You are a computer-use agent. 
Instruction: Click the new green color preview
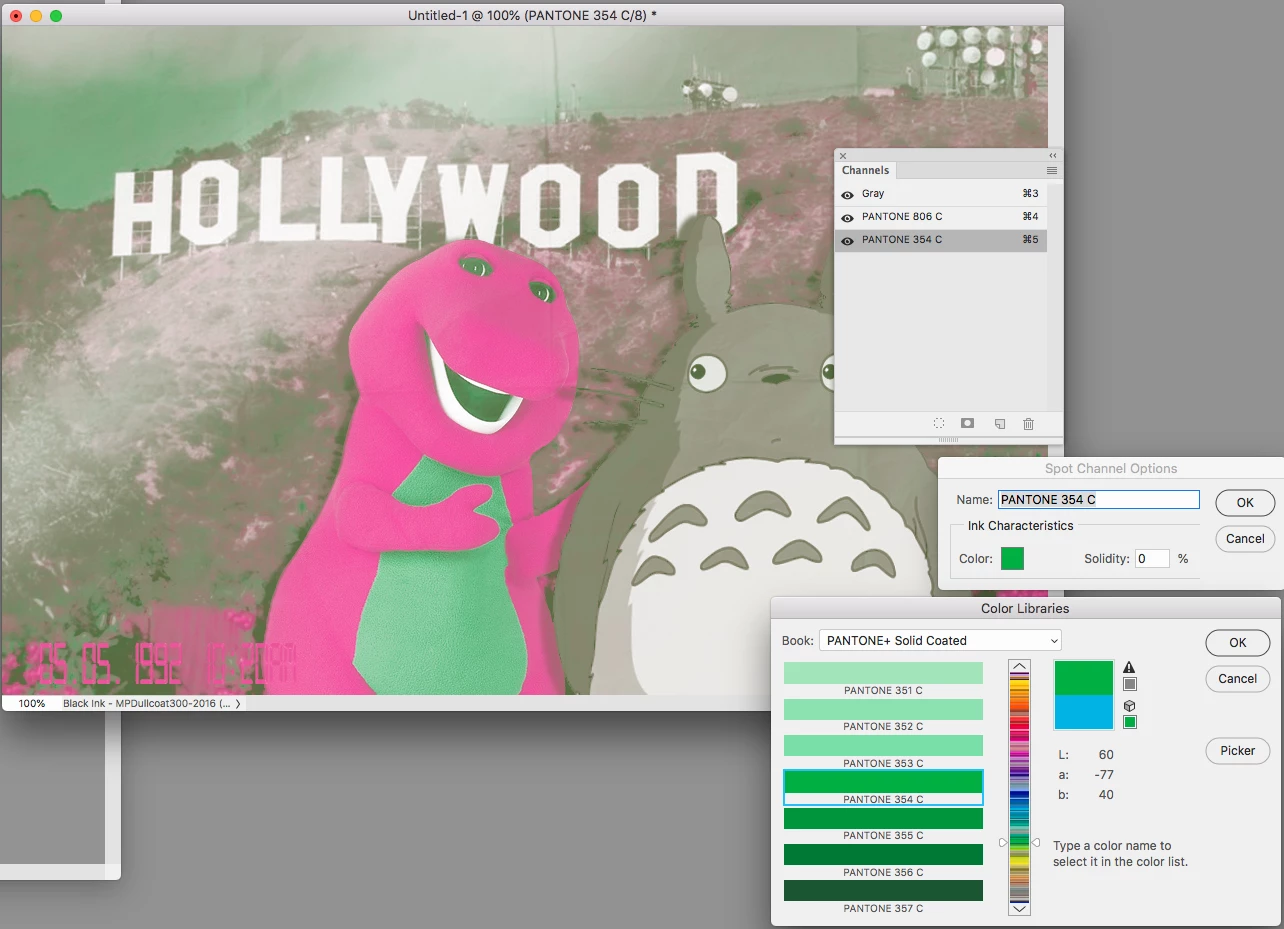[1084, 677]
